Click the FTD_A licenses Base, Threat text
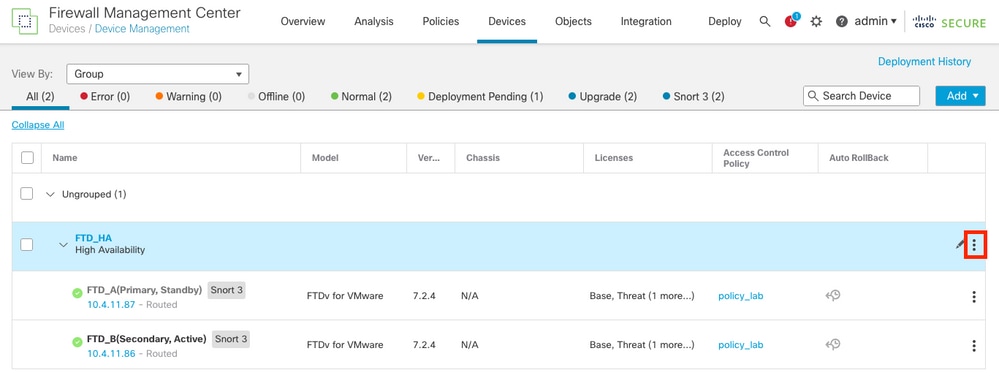This screenshot has width=999, height=376. 642,296
